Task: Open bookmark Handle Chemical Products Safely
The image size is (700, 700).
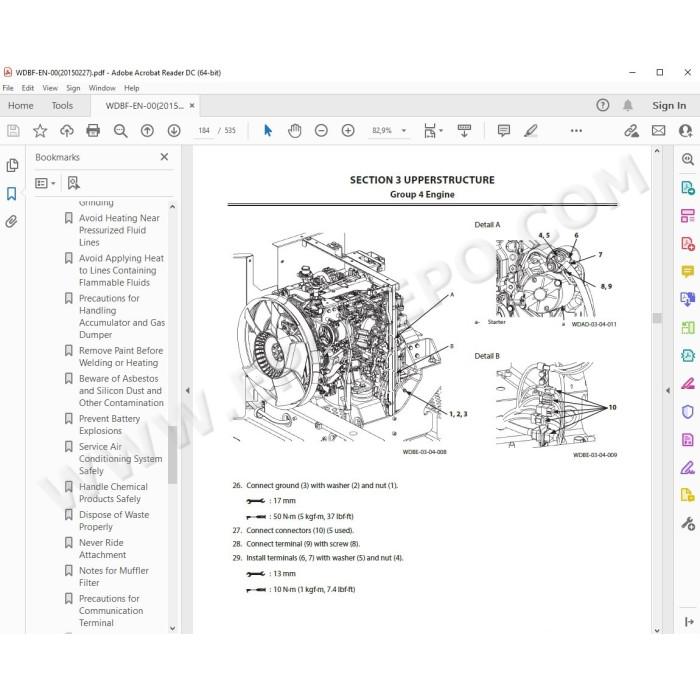Action: click(113, 492)
